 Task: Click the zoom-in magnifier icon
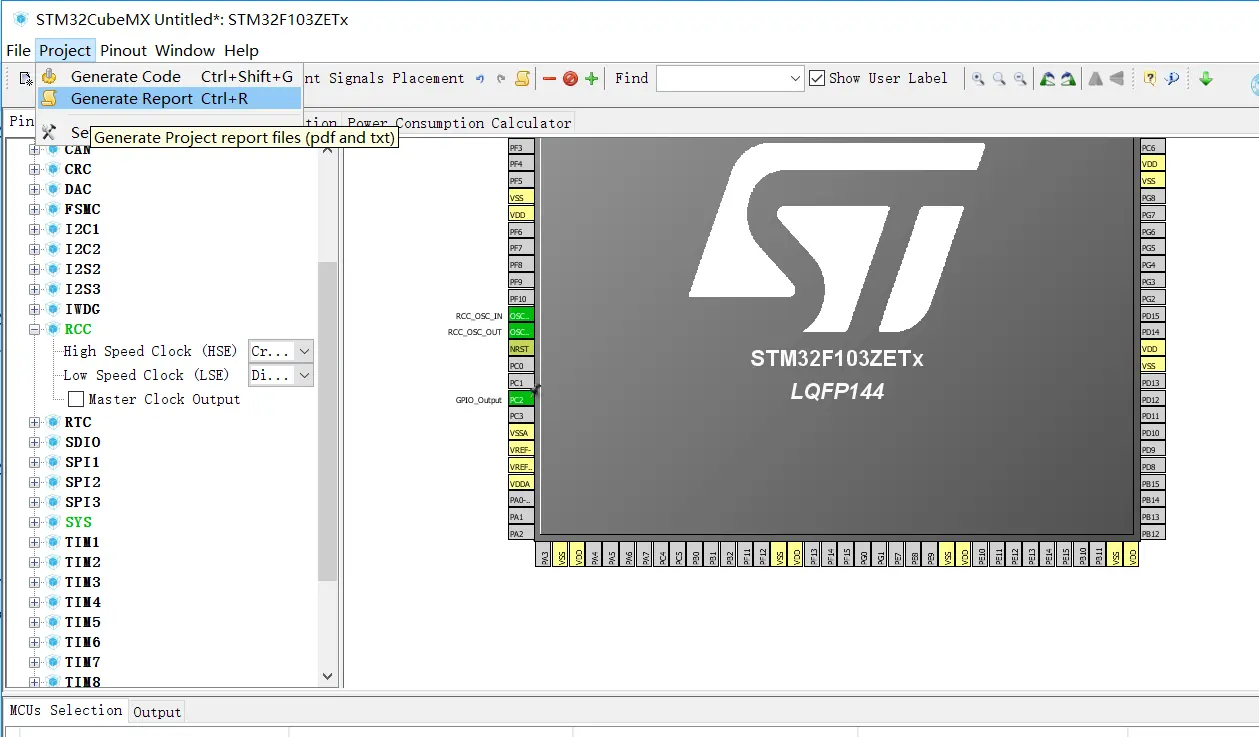click(x=978, y=78)
